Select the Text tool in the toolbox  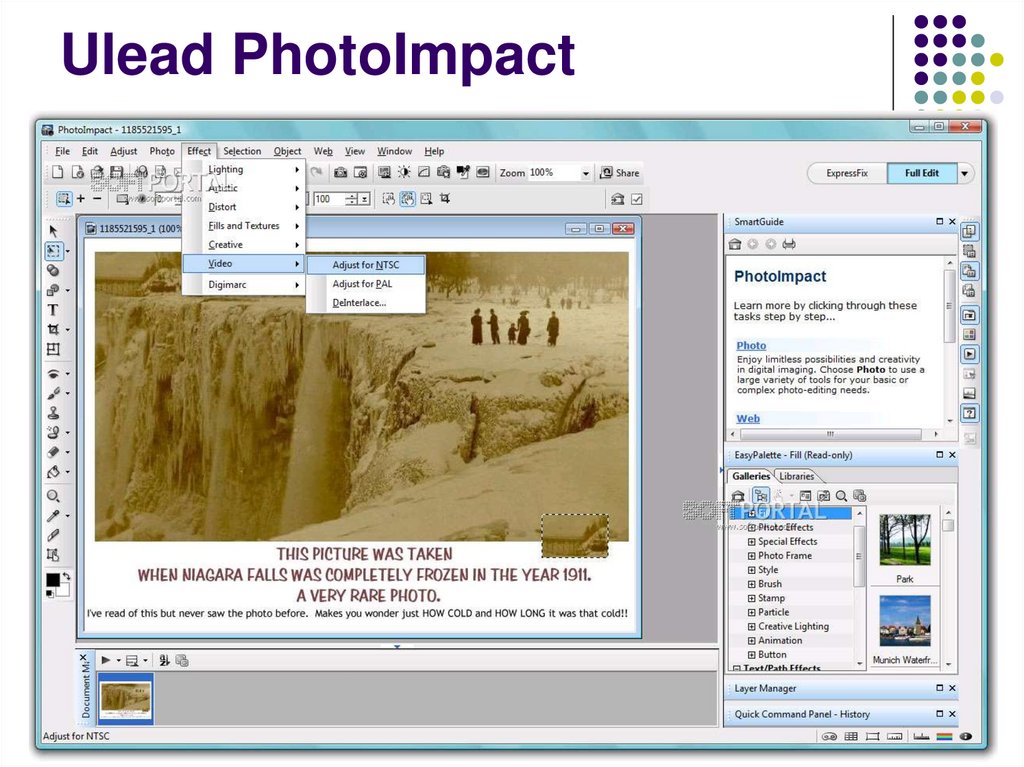tap(53, 310)
